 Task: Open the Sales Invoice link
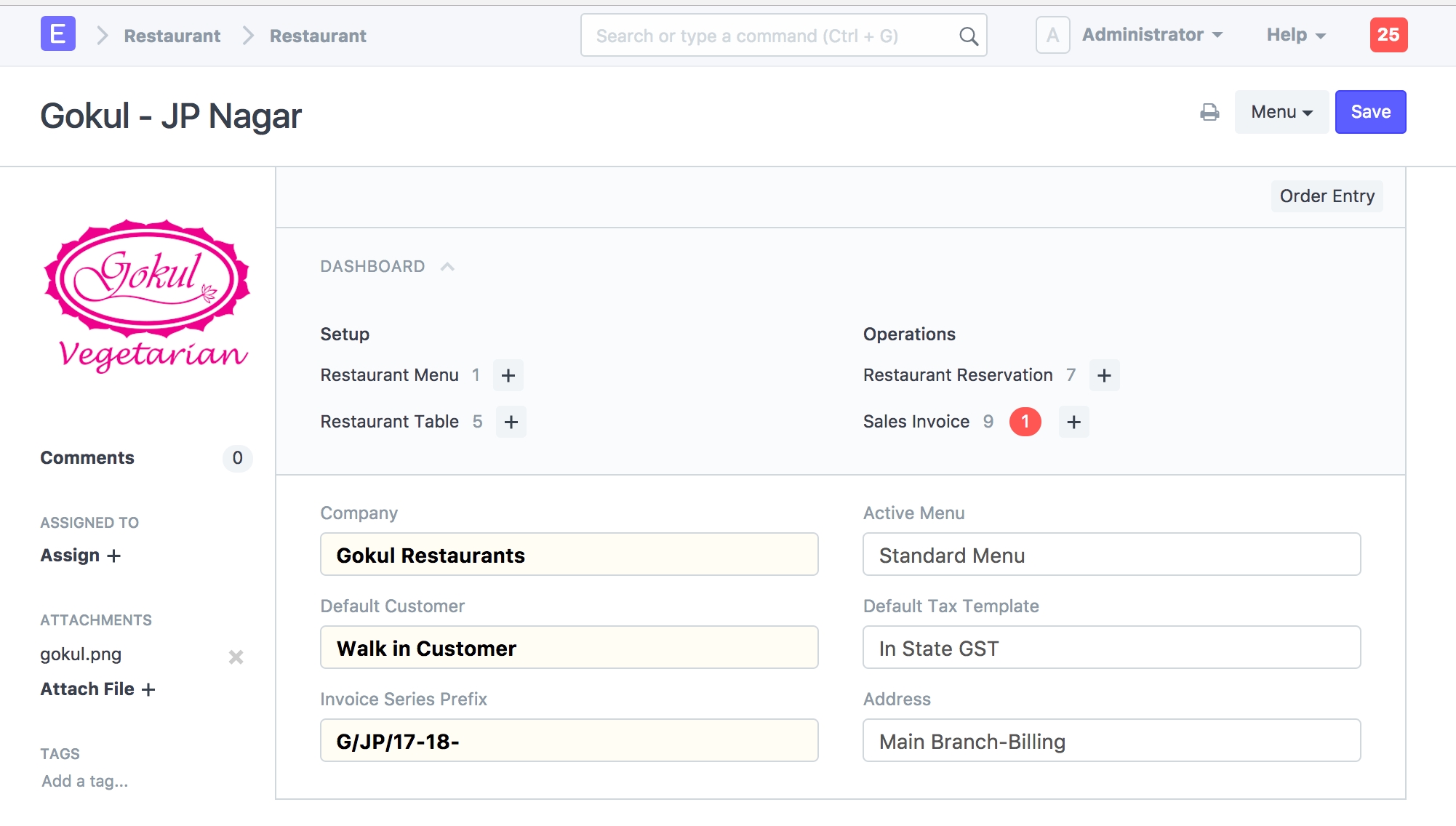(x=916, y=422)
